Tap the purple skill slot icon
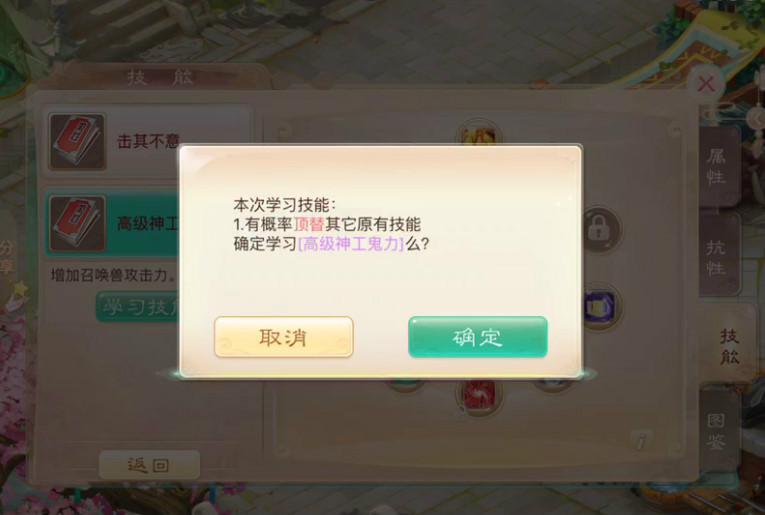This screenshot has height=515, width=765. tap(601, 307)
